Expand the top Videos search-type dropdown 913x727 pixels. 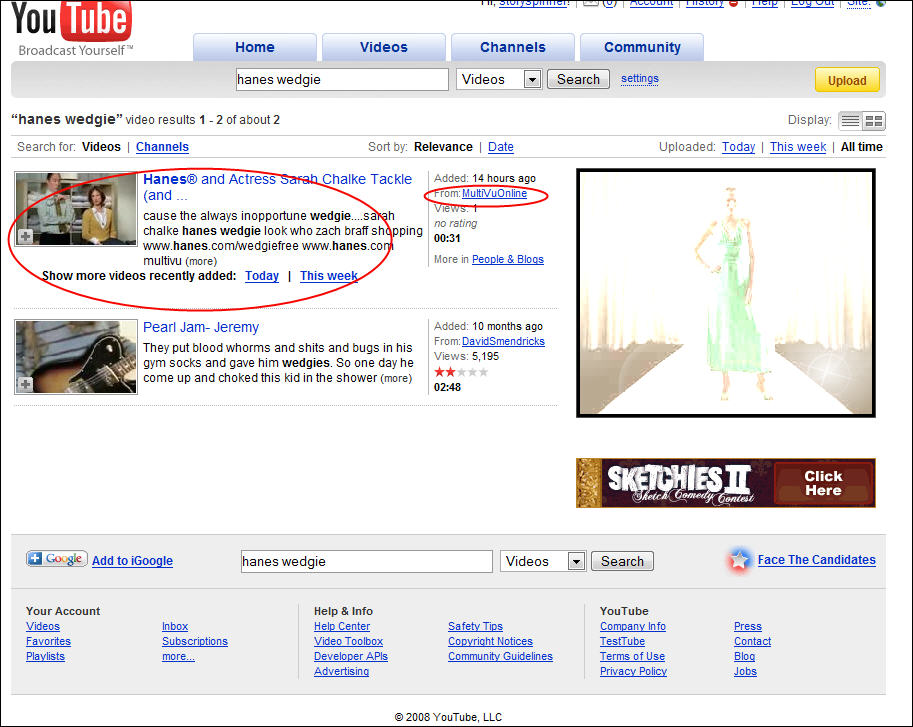coord(500,79)
